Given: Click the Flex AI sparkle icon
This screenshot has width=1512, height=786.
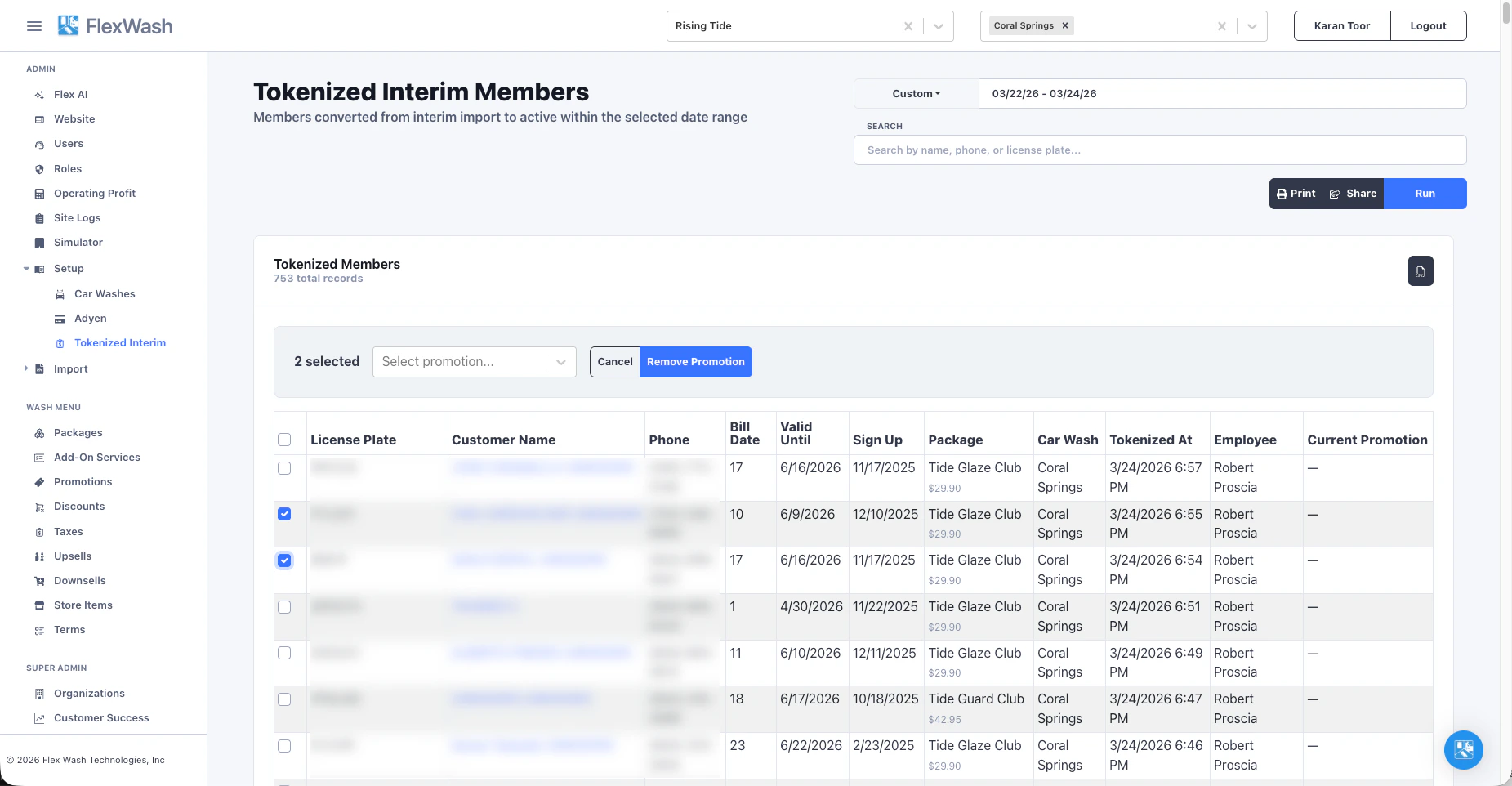Looking at the screenshot, I should tap(39, 95).
